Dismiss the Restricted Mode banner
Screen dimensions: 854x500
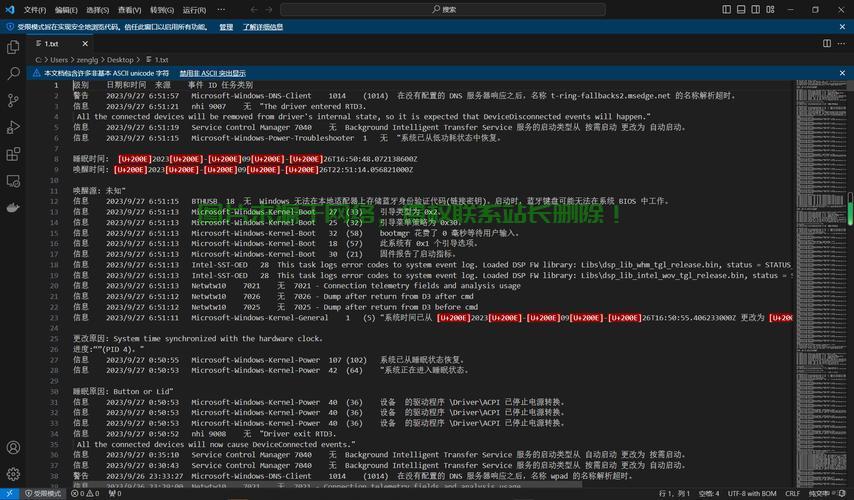pos(842,27)
